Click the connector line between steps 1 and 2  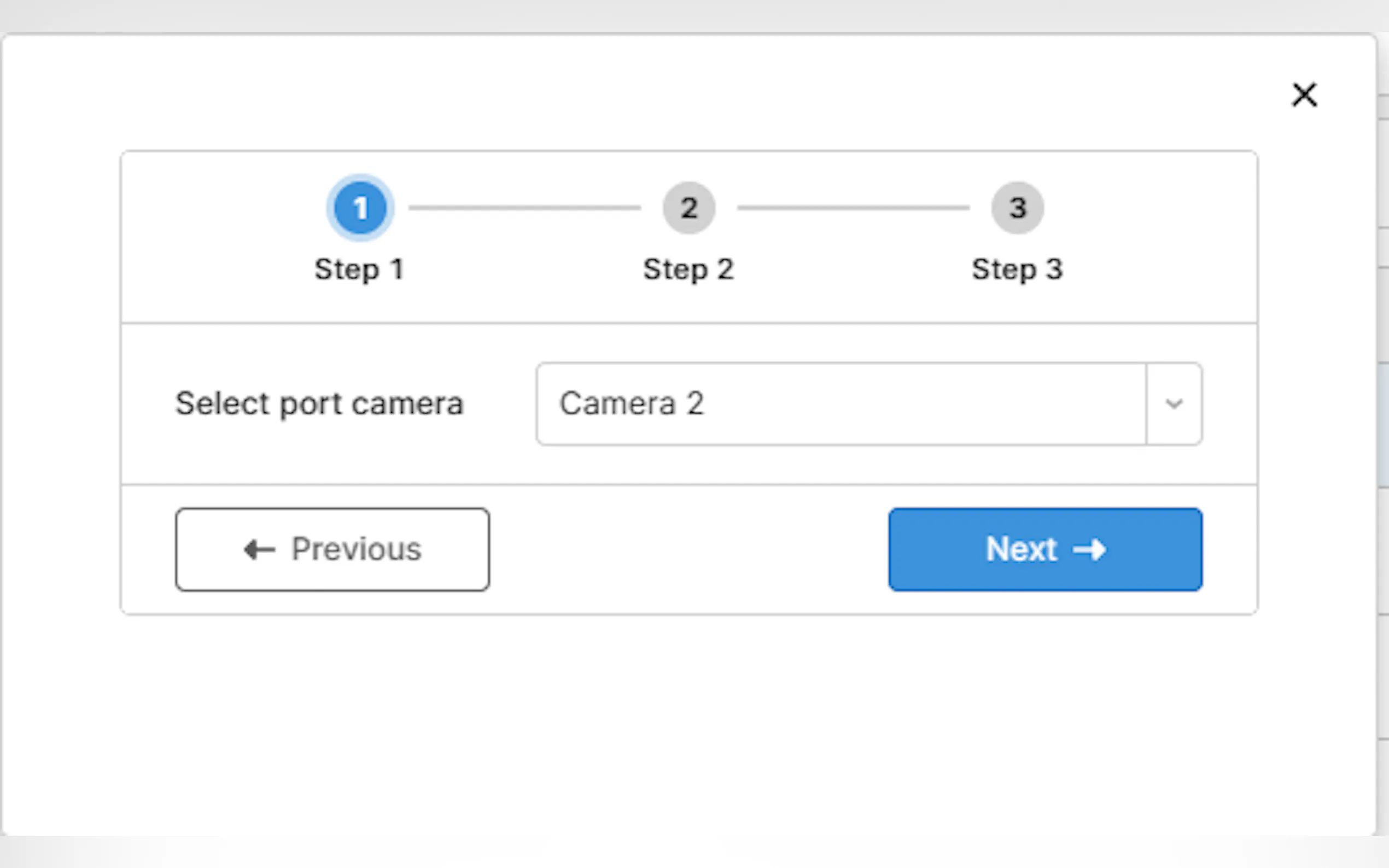(524, 208)
